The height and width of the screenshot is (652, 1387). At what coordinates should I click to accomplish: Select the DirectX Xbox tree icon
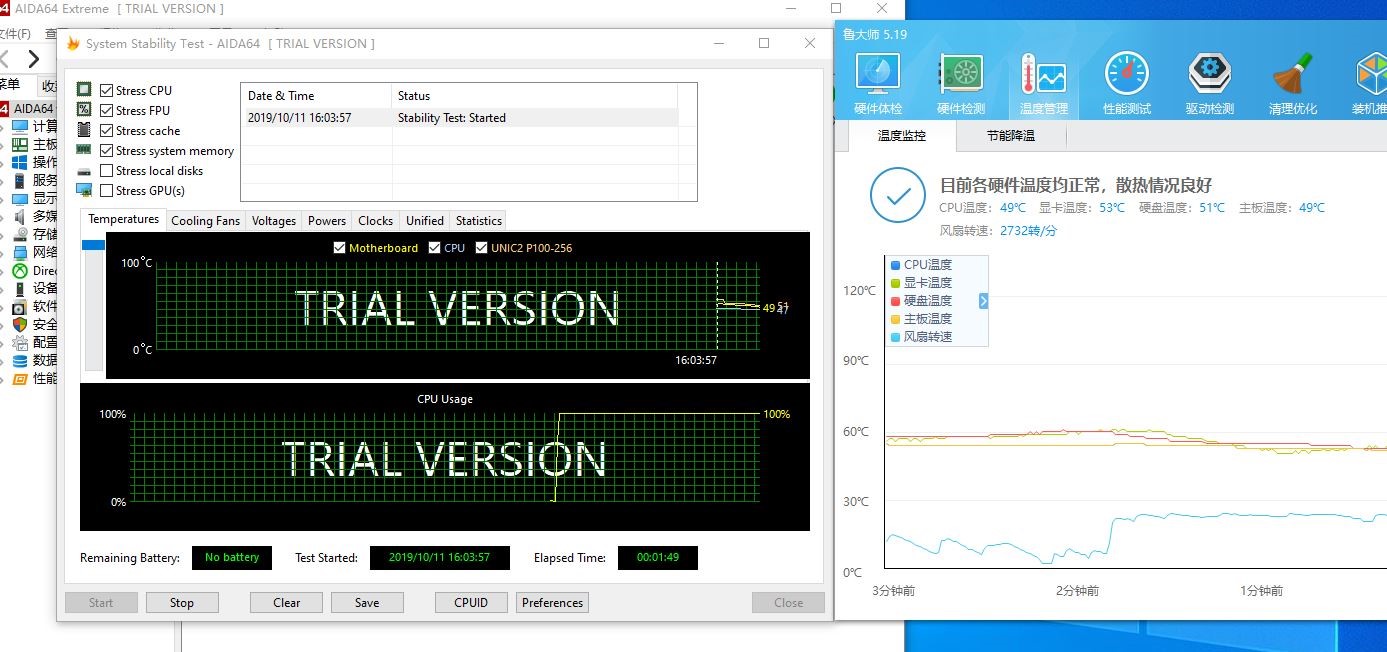point(20,270)
